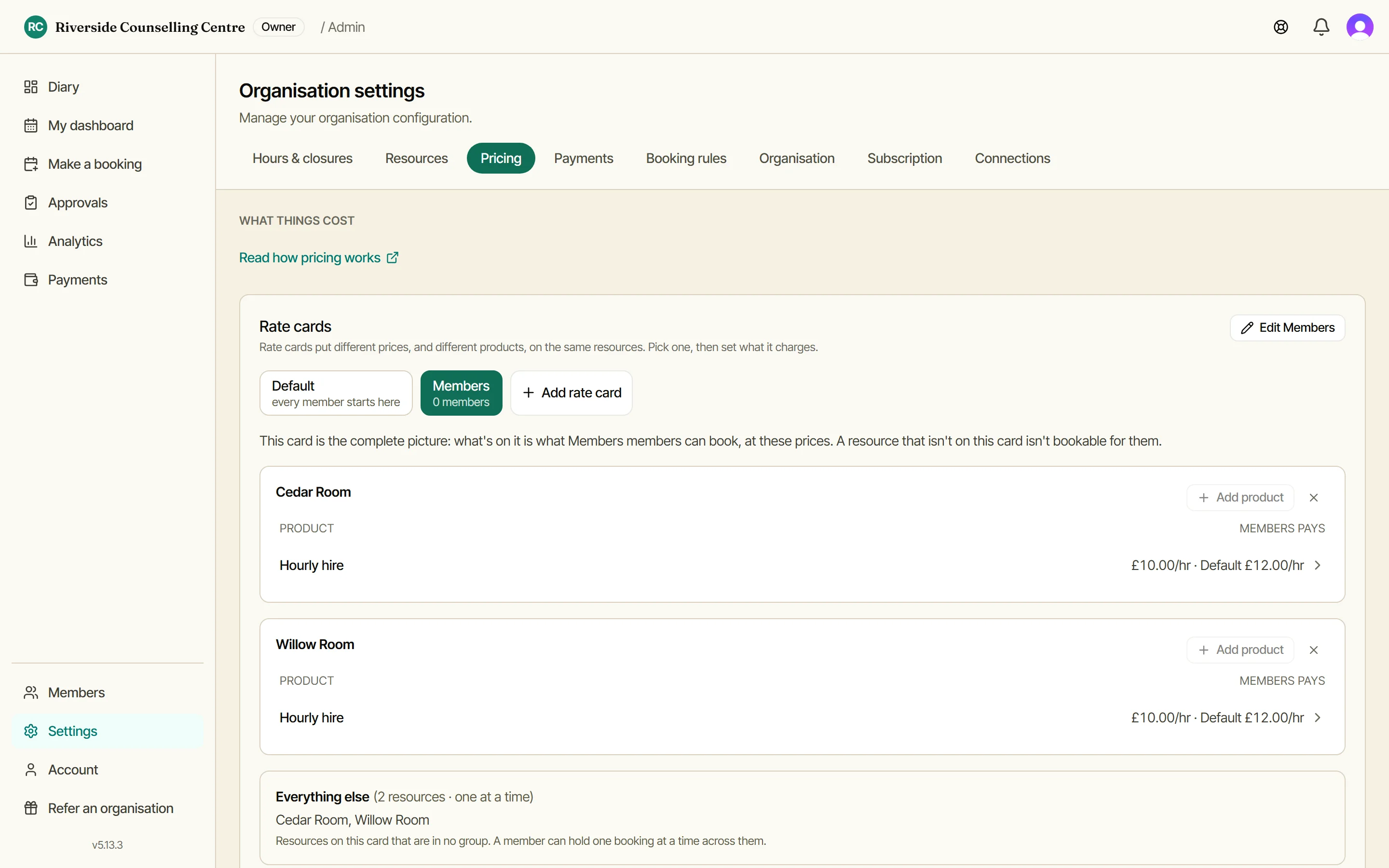Click the Everything else group heading
This screenshot has width=1389, height=868.
[x=322, y=796]
